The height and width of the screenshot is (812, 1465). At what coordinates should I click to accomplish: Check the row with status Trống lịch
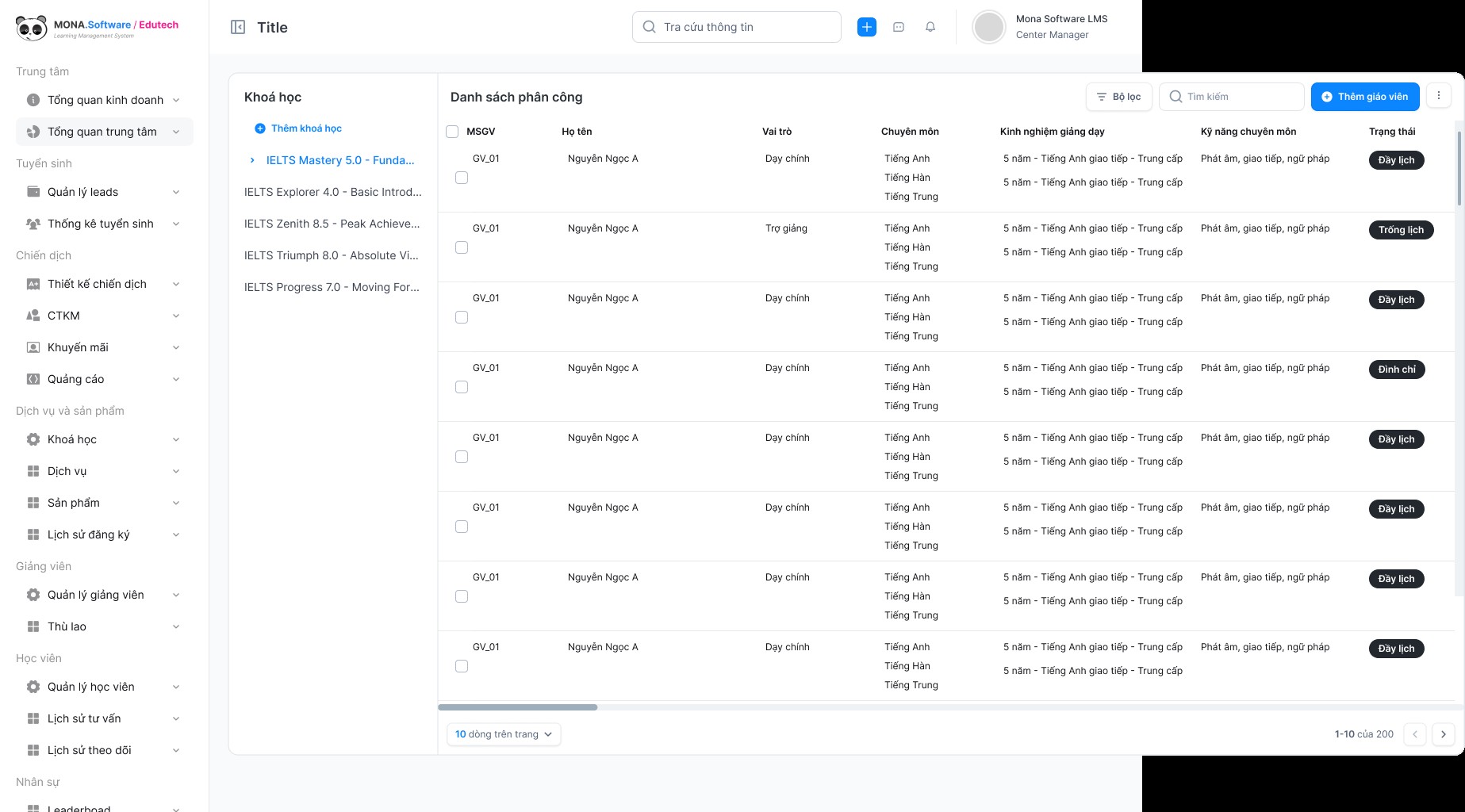[x=462, y=247]
